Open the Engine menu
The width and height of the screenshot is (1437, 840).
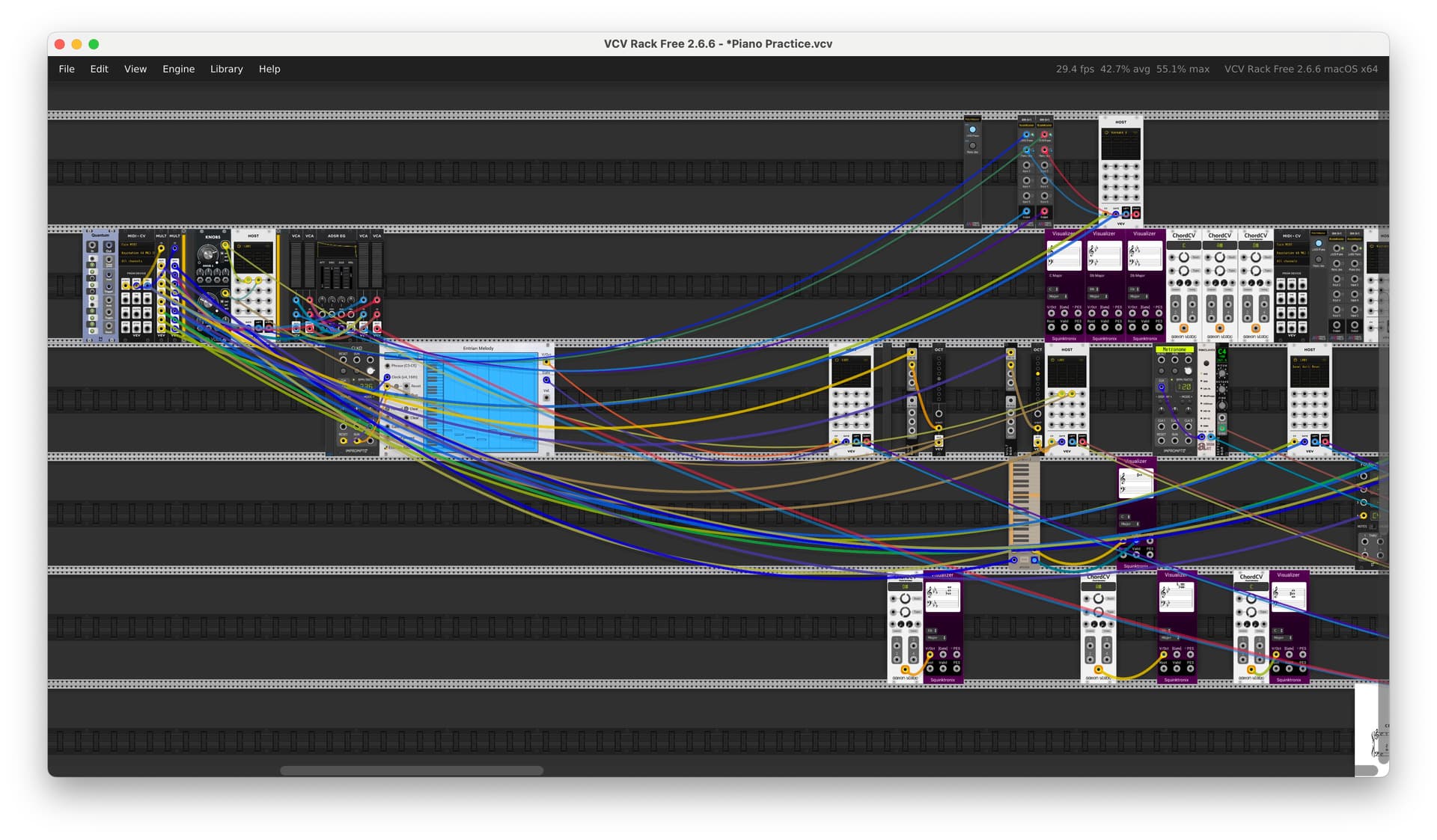[178, 69]
